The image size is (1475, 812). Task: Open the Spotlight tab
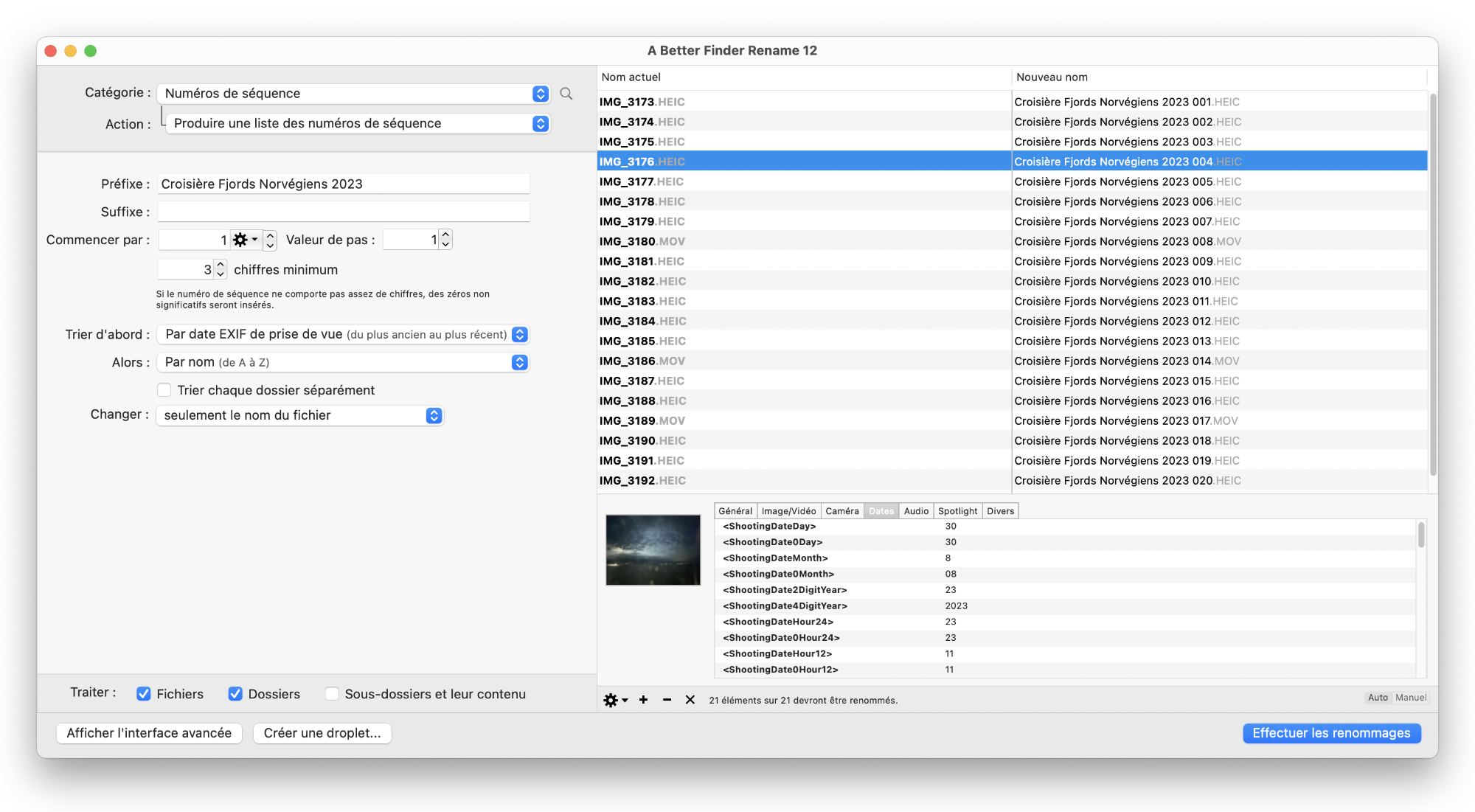pyautogui.click(x=957, y=511)
